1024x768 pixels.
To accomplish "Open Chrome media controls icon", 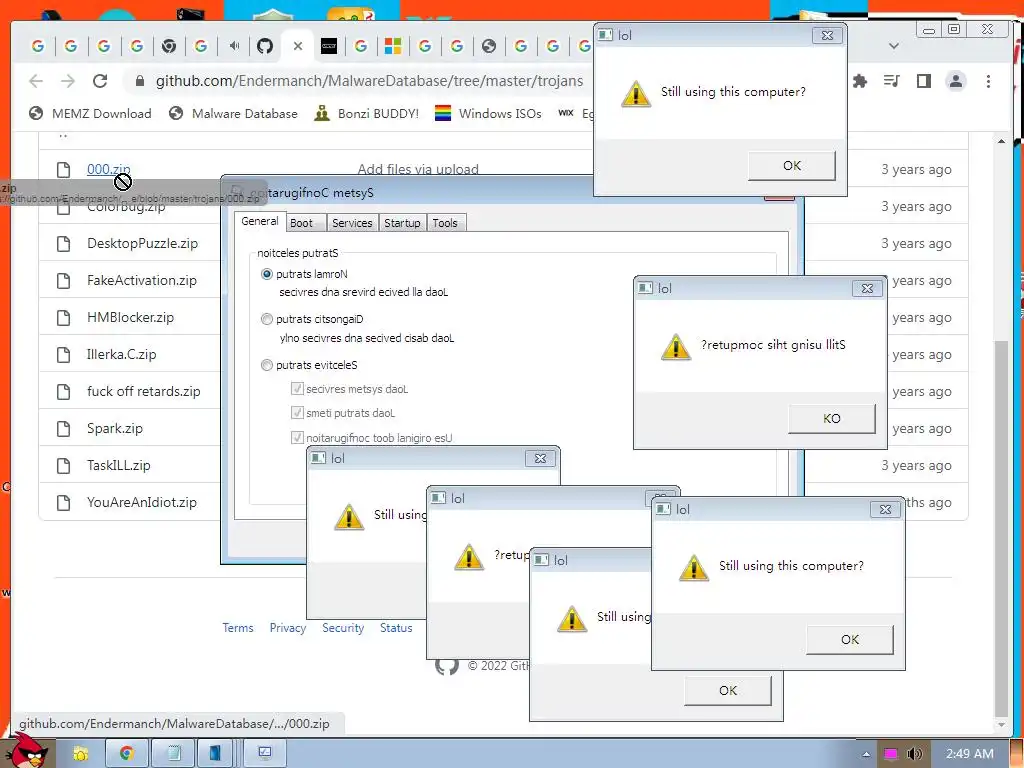I will click(891, 81).
